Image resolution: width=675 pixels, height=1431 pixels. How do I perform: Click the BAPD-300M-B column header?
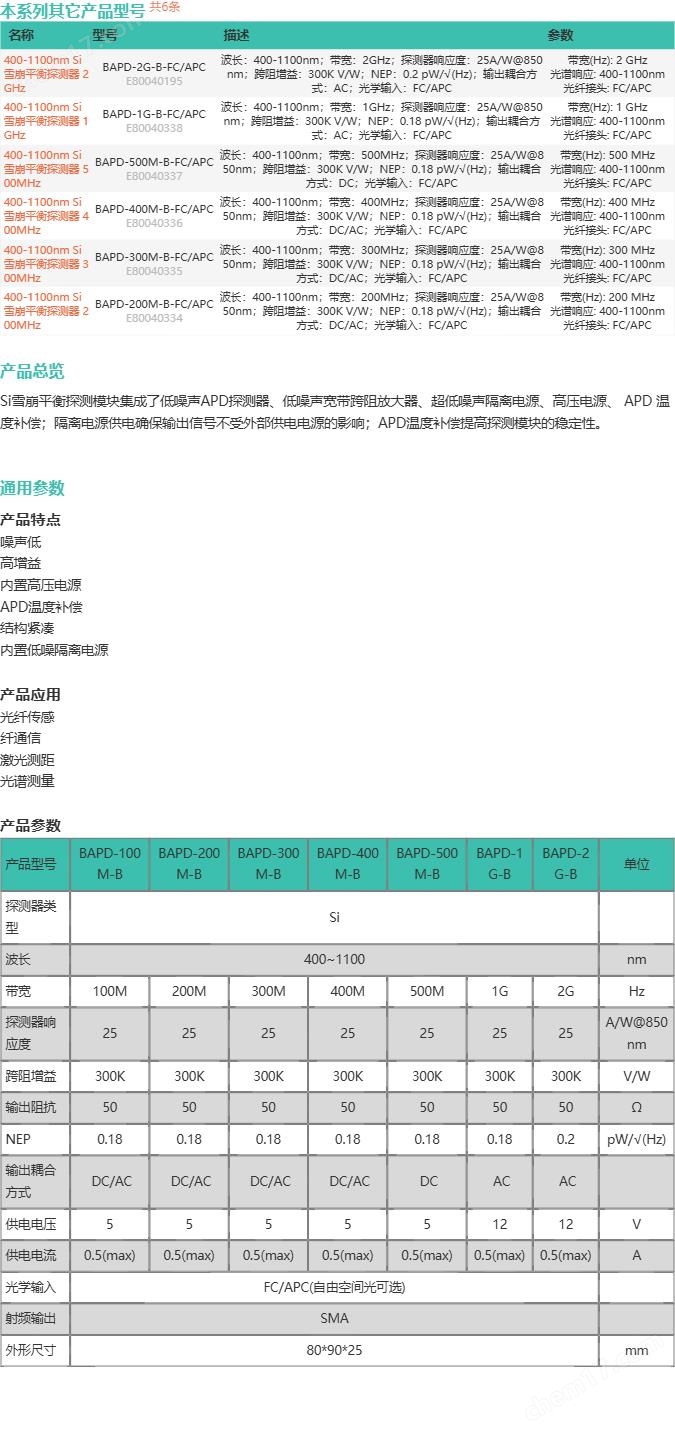(x=268, y=864)
